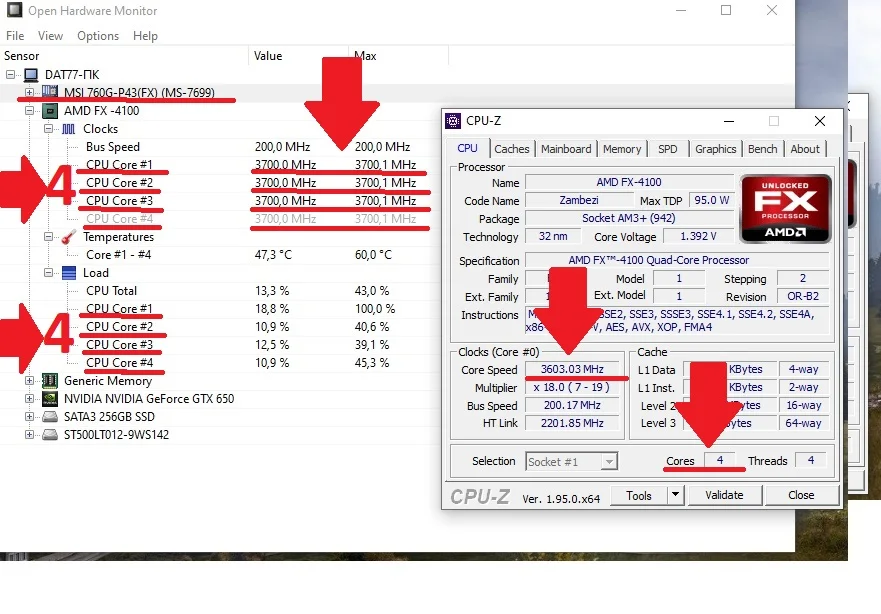Click the HT Link value 2201.85 MHz
This screenshot has width=881, height=614.
click(x=572, y=423)
